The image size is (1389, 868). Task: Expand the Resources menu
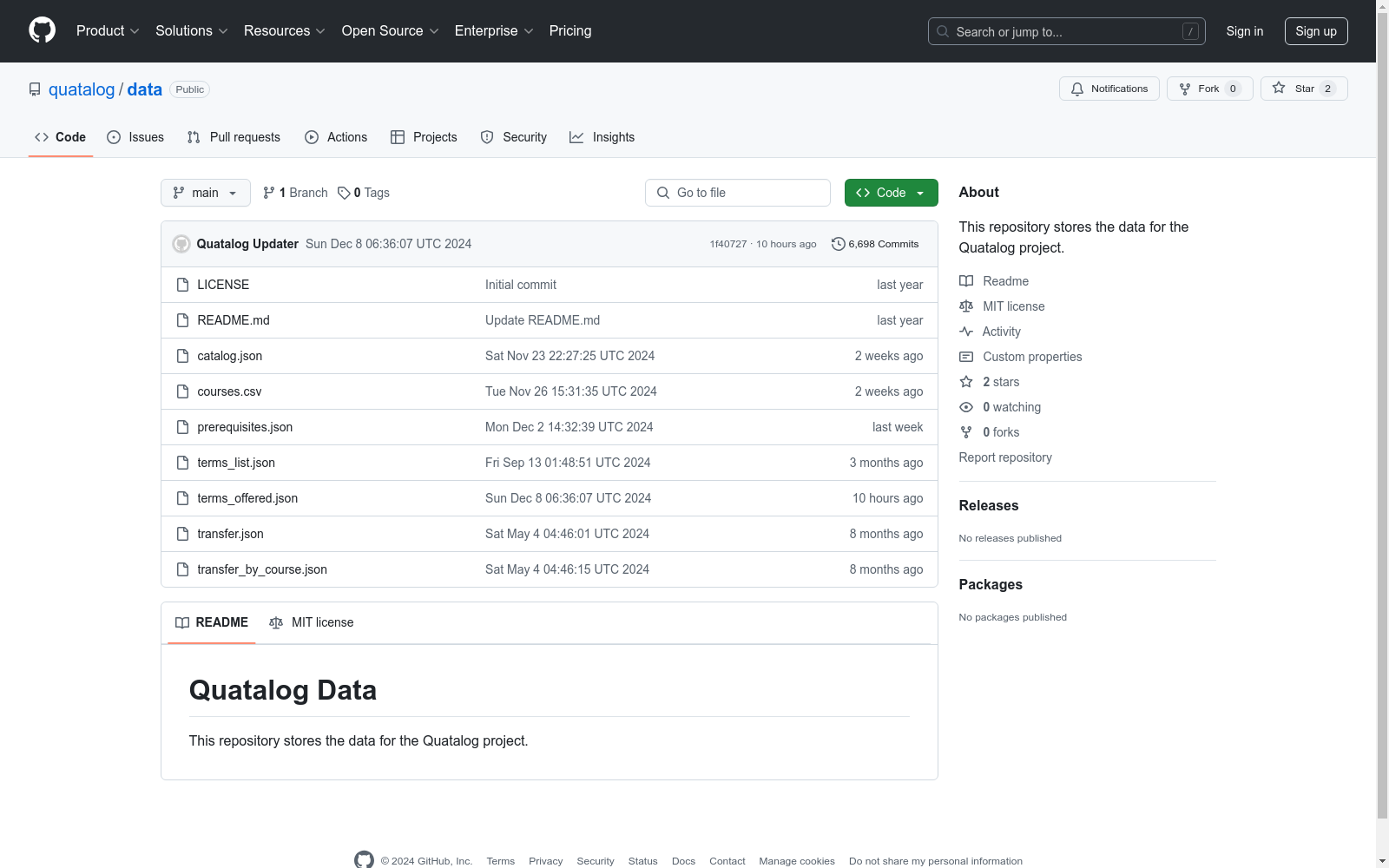click(285, 30)
